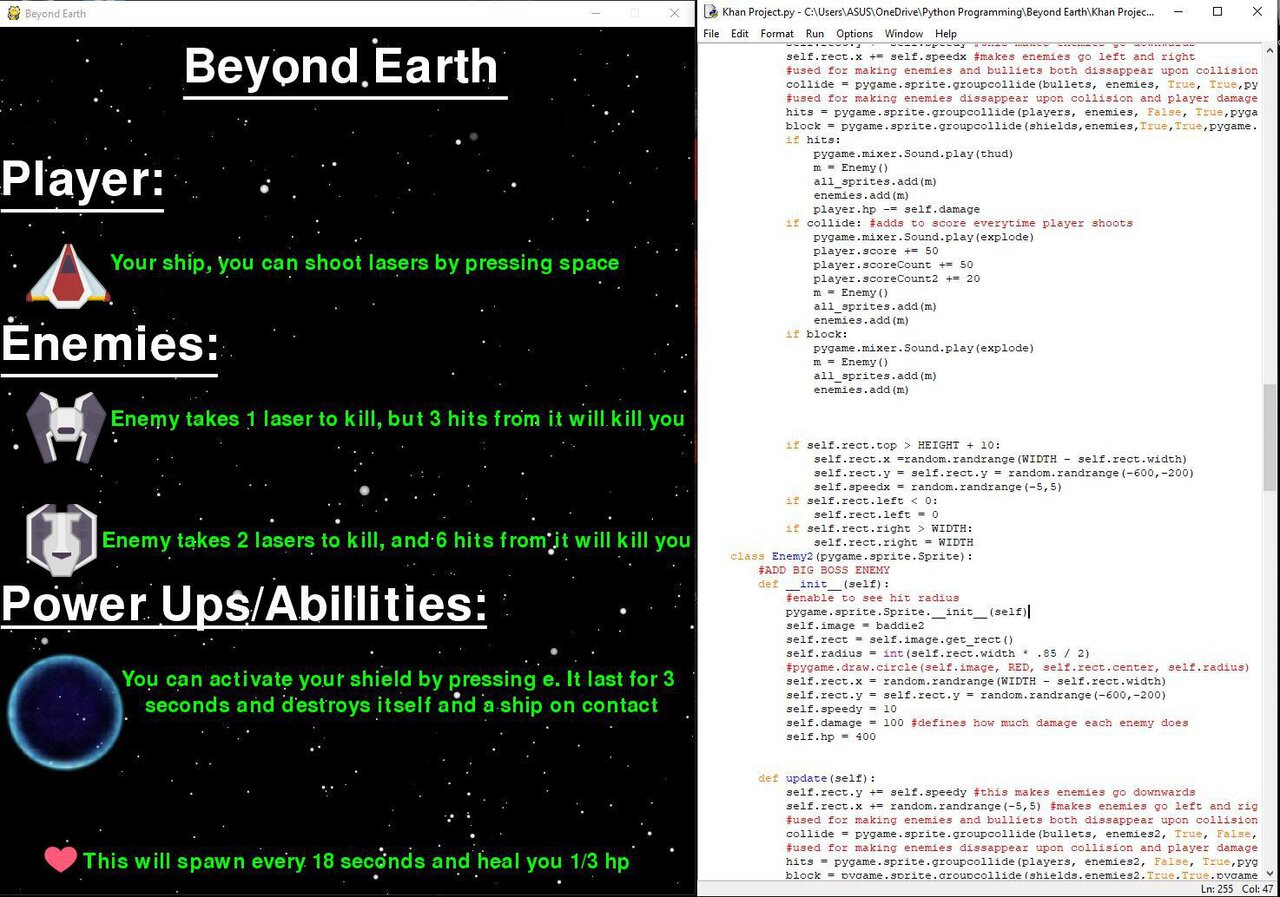This screenshot has width=1280, height=897.
Task: Click 'if self.rect.top > HEIGHT + 10:' line
Action: (x=892, y=445)
